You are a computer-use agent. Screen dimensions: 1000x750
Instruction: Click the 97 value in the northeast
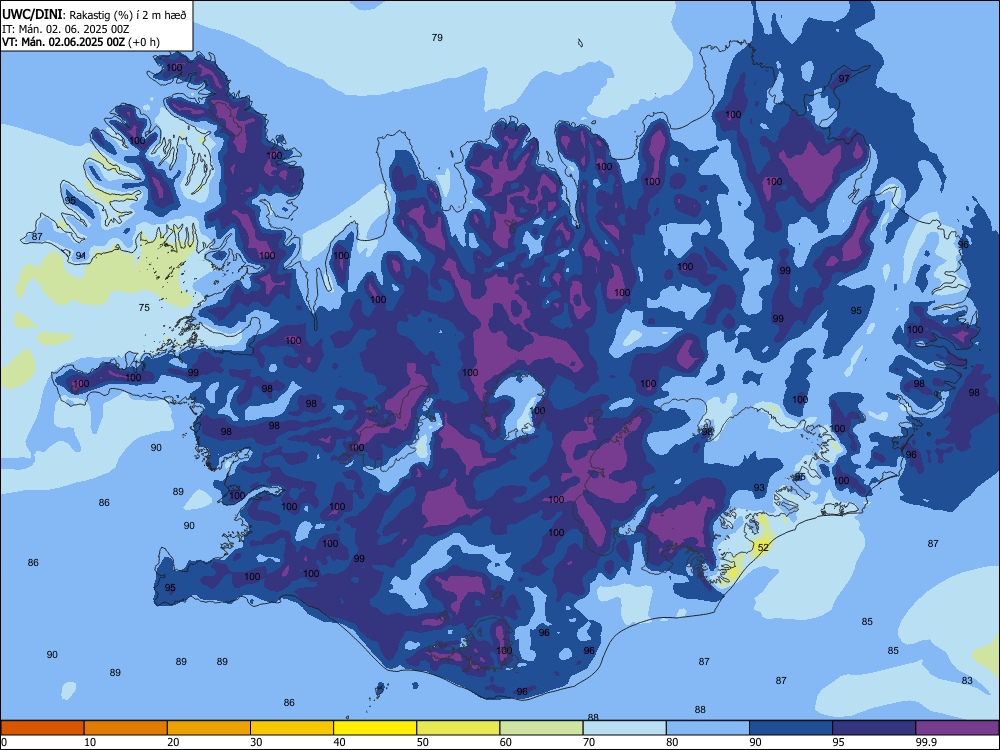[844, 78]
